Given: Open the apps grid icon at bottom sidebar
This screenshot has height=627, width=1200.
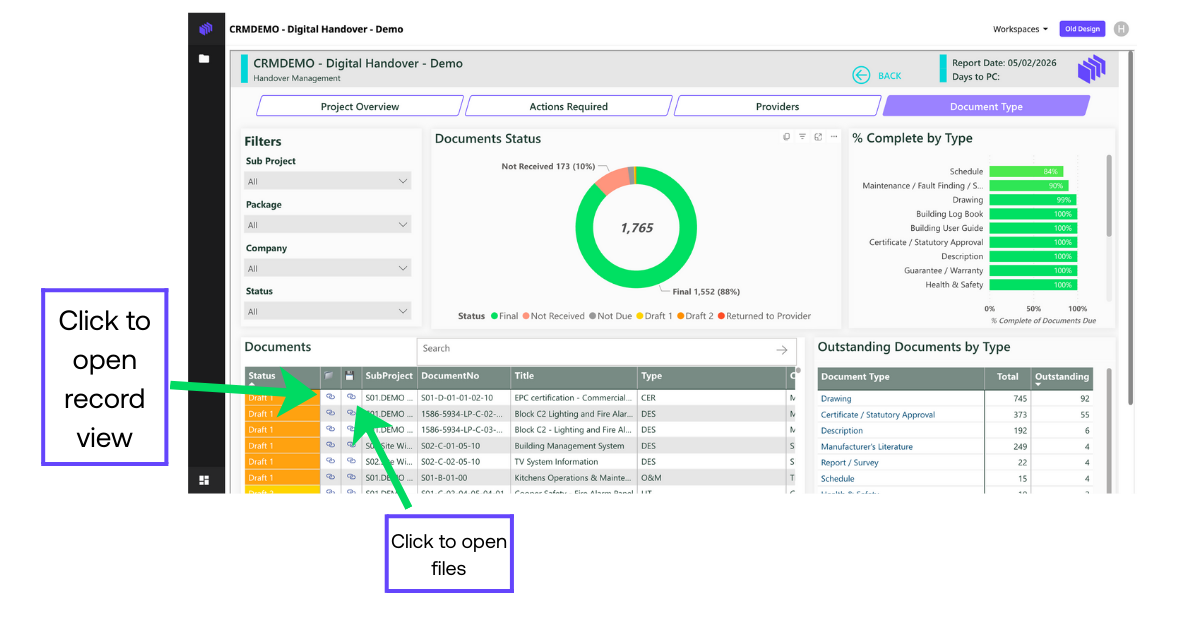Looking at the screenshot, I should 204,479.
